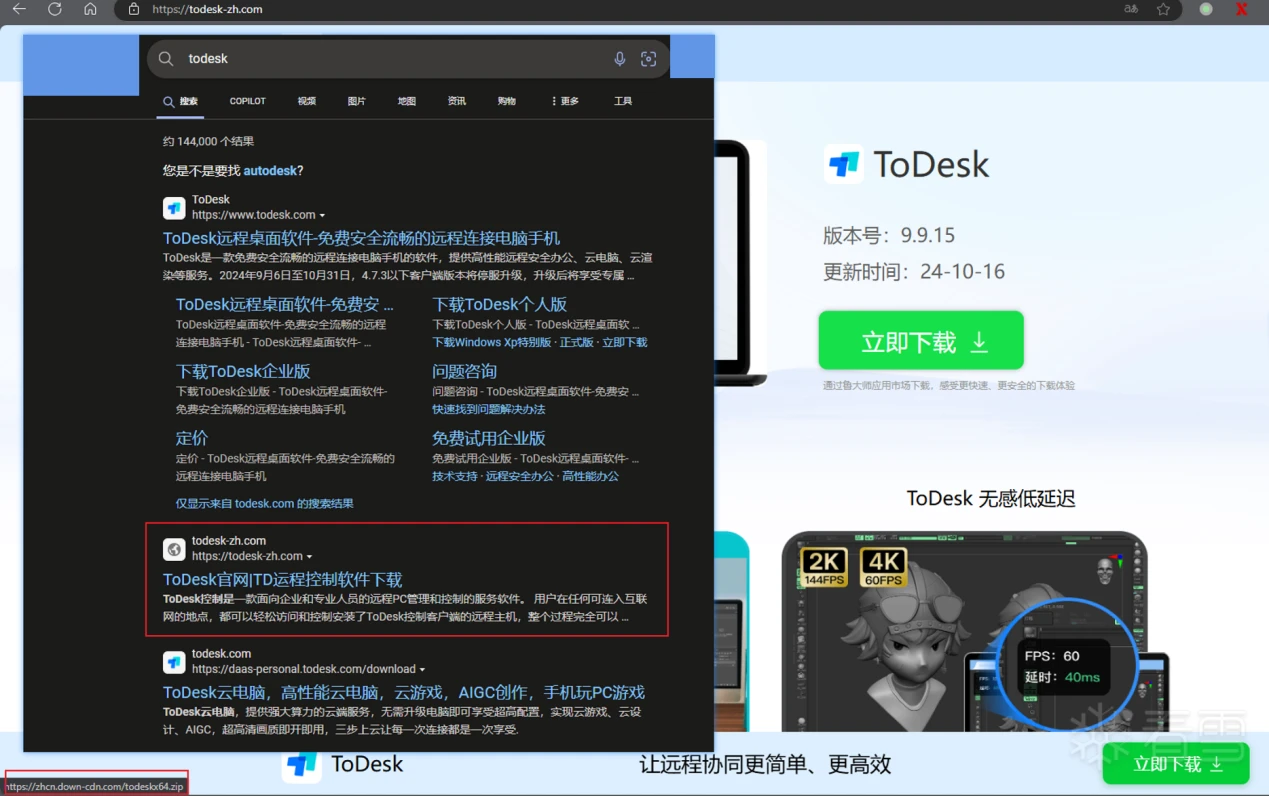Click the 版本号：9.9.15 text
Viewport: 1269px width, 796px height.
[x=888, y=235]
